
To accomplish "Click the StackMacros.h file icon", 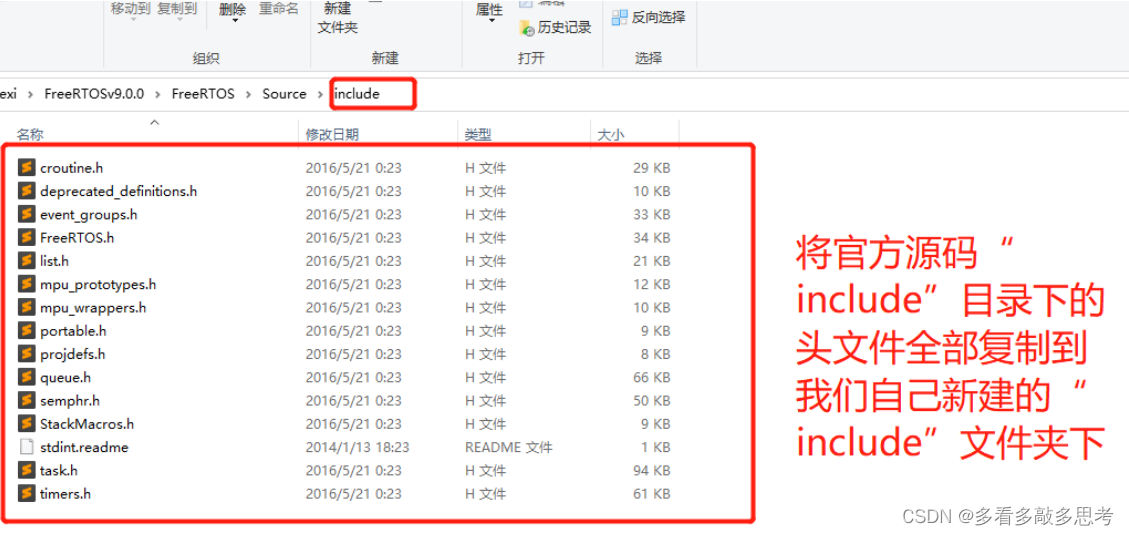I will point(27,424).
